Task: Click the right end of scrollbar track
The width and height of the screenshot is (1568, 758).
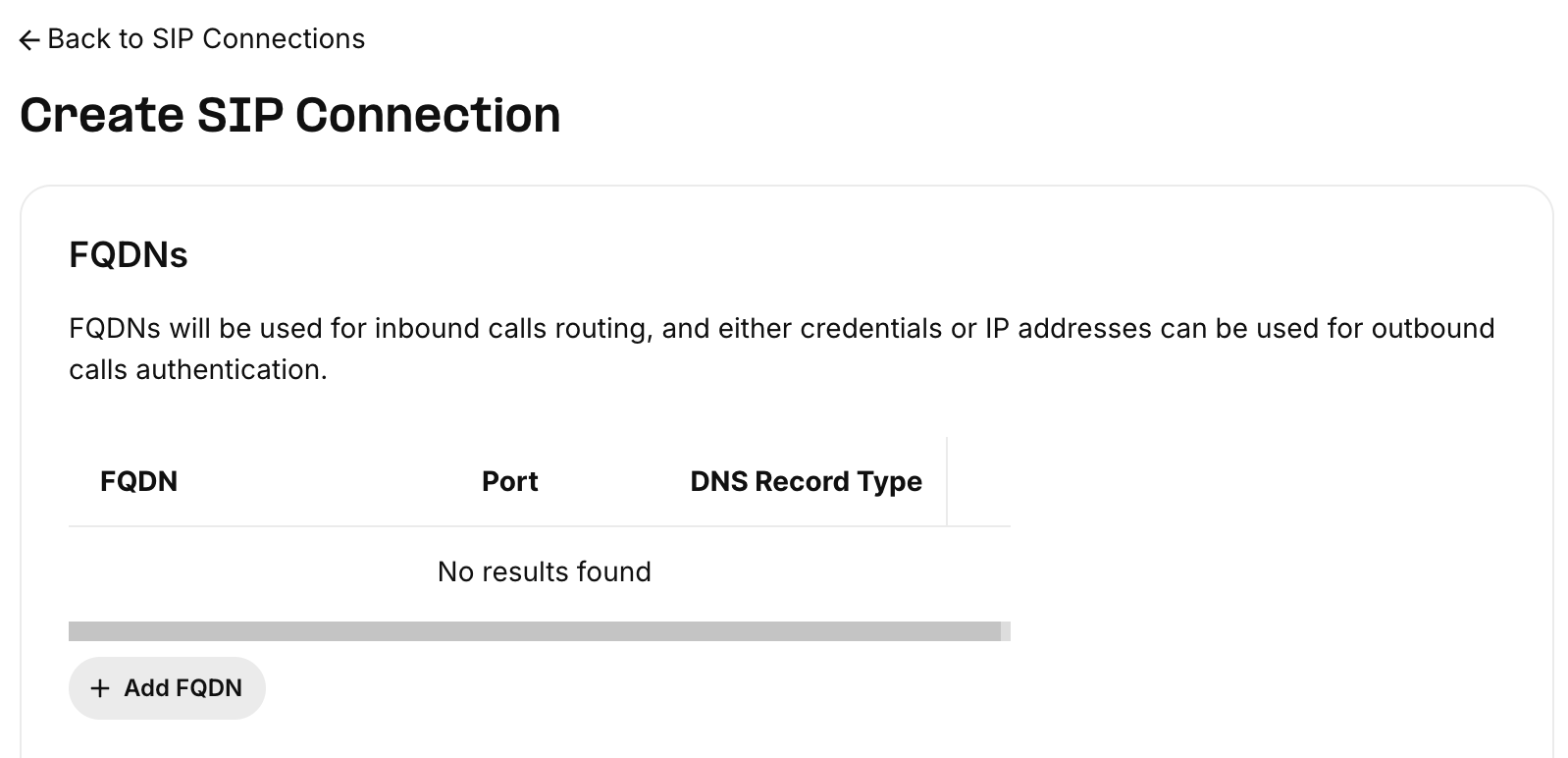Action: [x=1006, y=630]
